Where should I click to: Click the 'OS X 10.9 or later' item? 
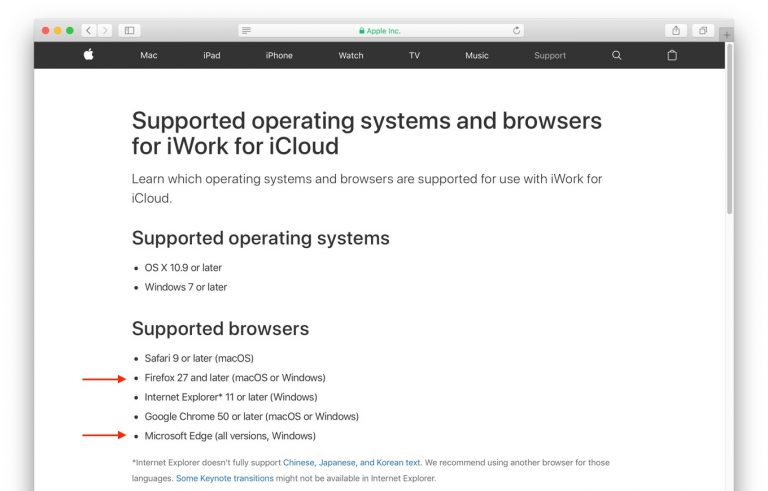coord(183,268)
